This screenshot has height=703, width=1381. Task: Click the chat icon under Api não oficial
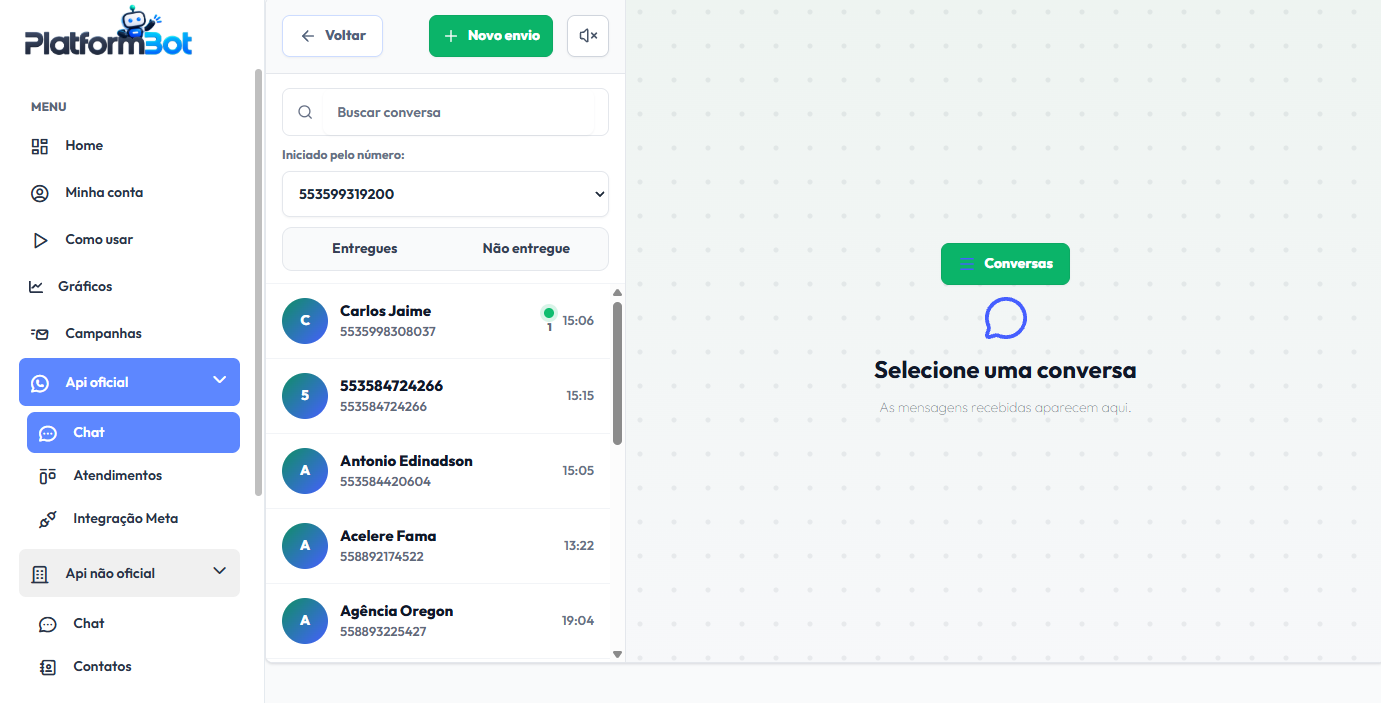tap(48, 624)
